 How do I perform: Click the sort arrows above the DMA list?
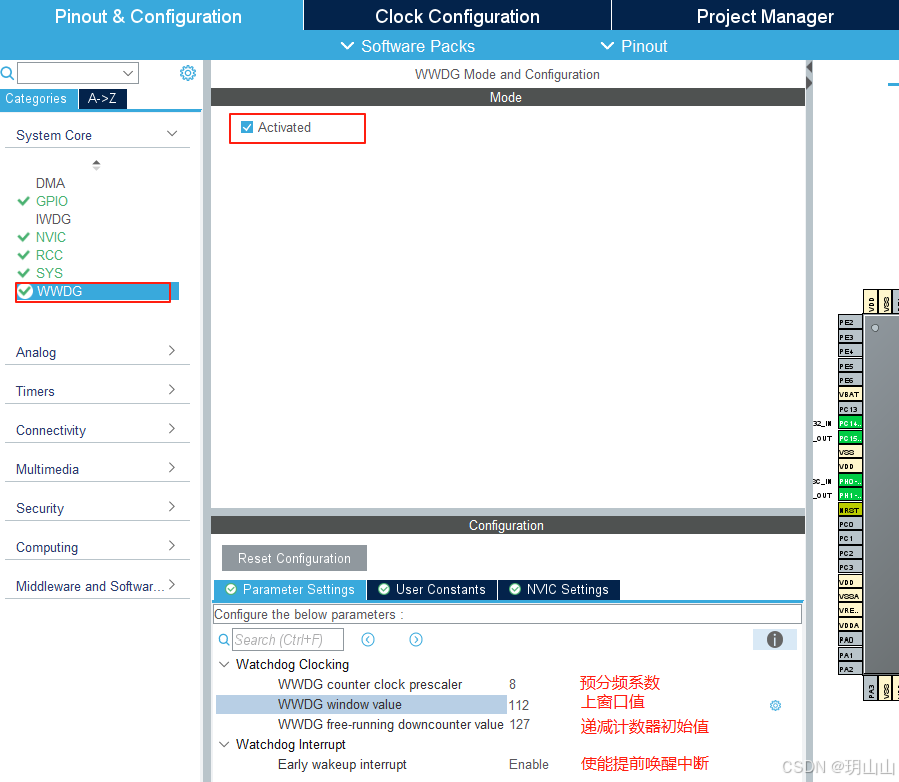[x=96, y=165]
